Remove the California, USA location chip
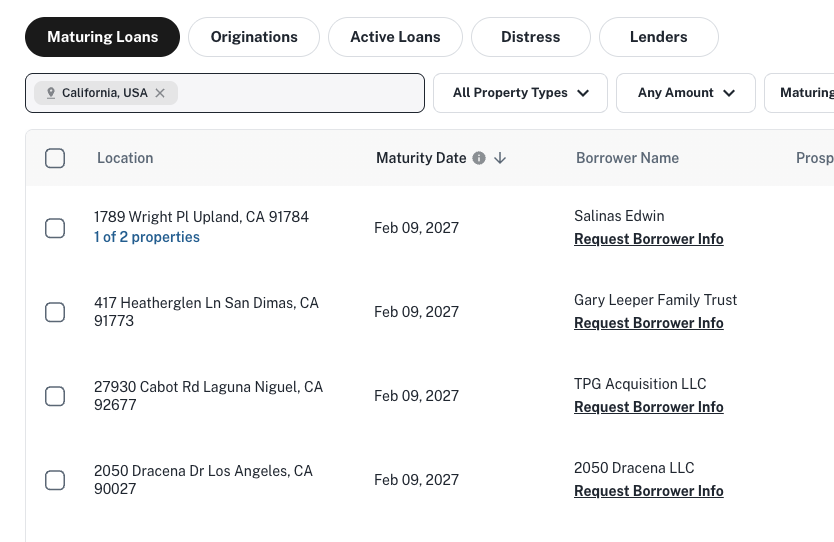Image resolution: width=834 pixels, height=542 pixels. coord(160,93)
